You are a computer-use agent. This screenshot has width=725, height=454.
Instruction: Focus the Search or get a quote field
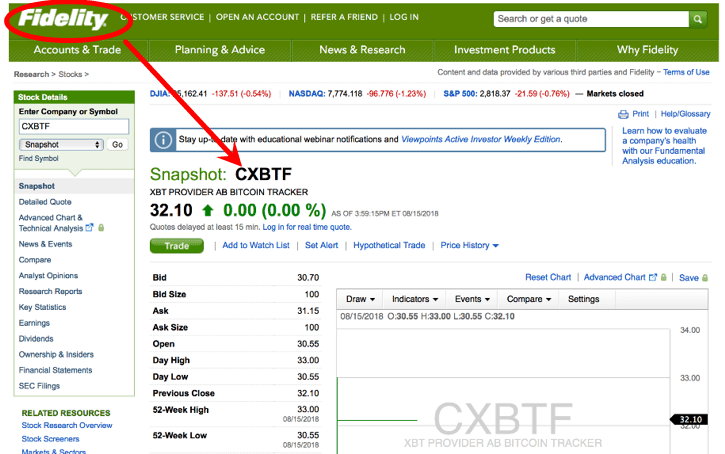pos(591,19)
